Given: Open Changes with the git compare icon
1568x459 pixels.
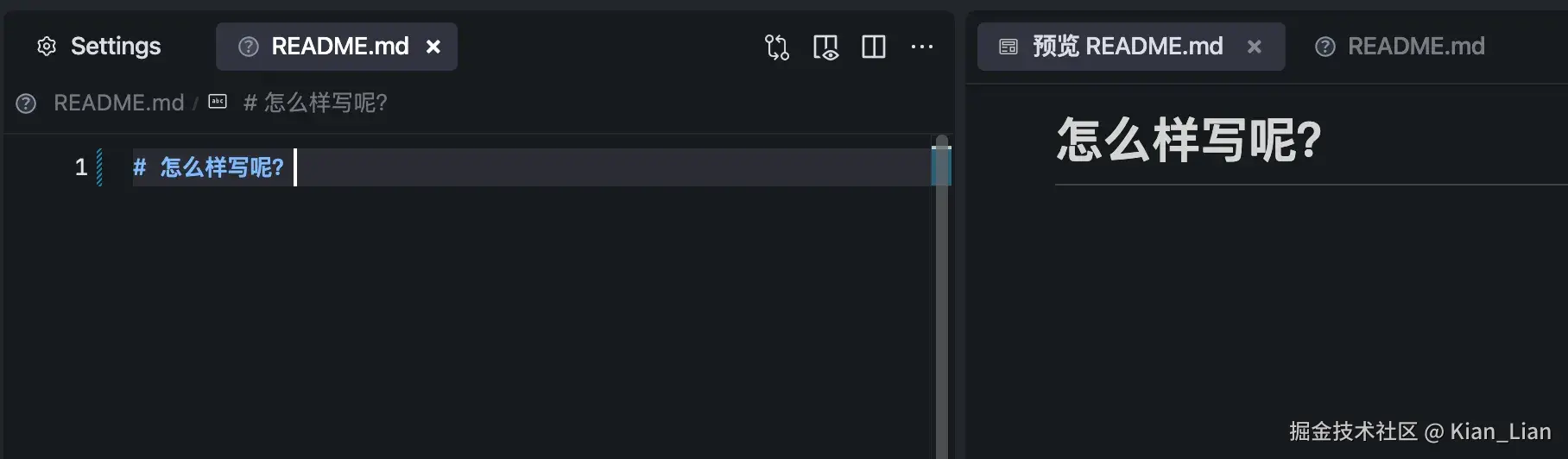Looking at the screenshot, I should [x=776, y=47].
